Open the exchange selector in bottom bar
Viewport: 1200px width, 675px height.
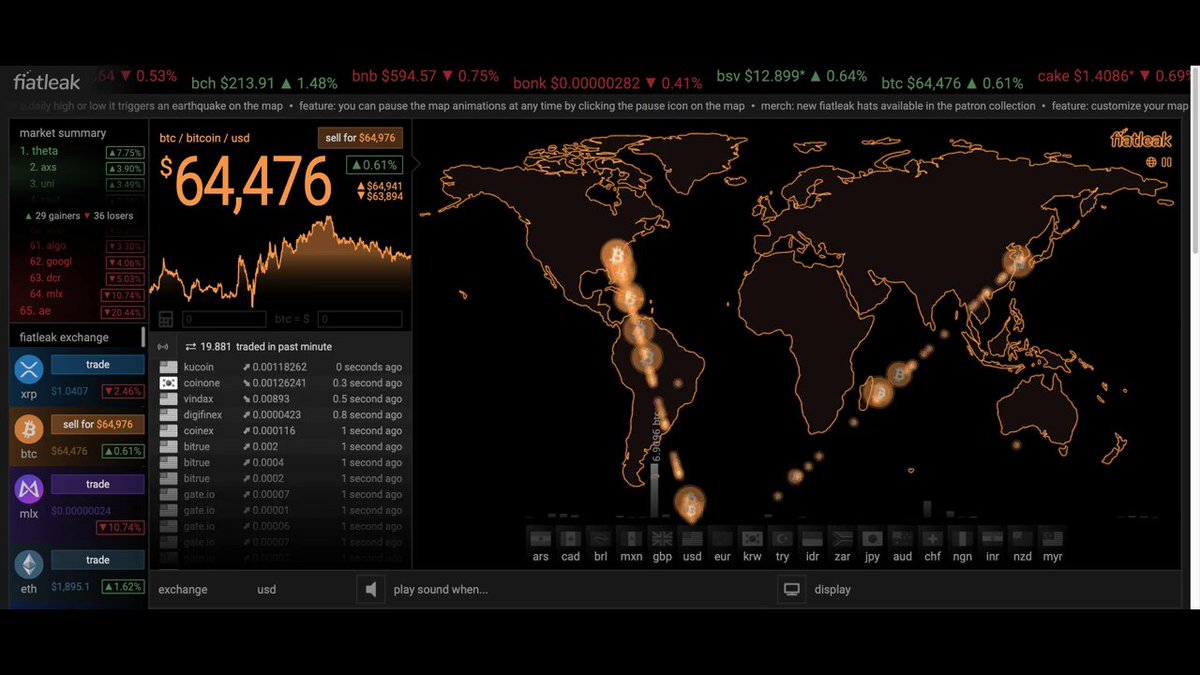183,590
